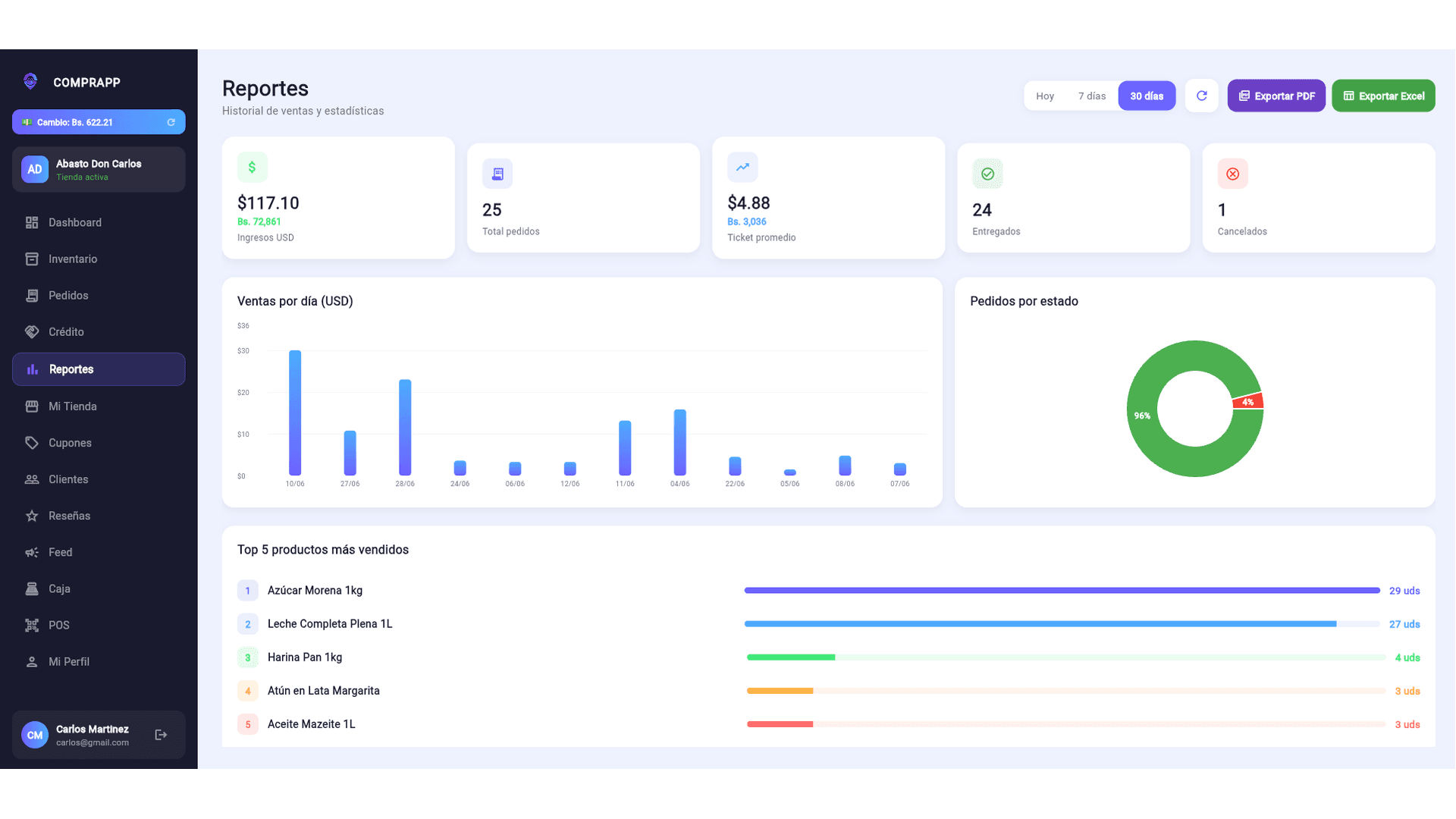This screenshot has height=819, width=1456.
Task: Click the Reportes bar chart icon
Action: pyautogui.click(x=32, y=369)
